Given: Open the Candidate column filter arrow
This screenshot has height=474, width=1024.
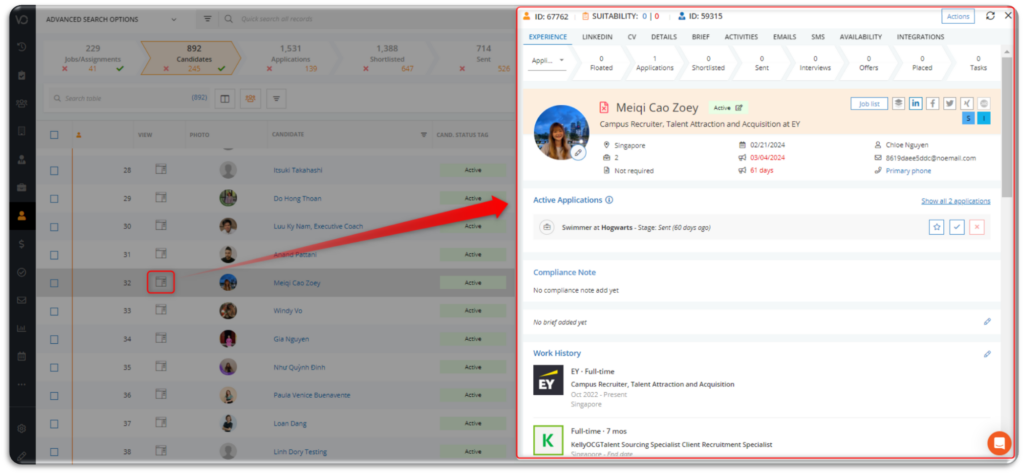Looking at the screenshot, I should point(423,134).
